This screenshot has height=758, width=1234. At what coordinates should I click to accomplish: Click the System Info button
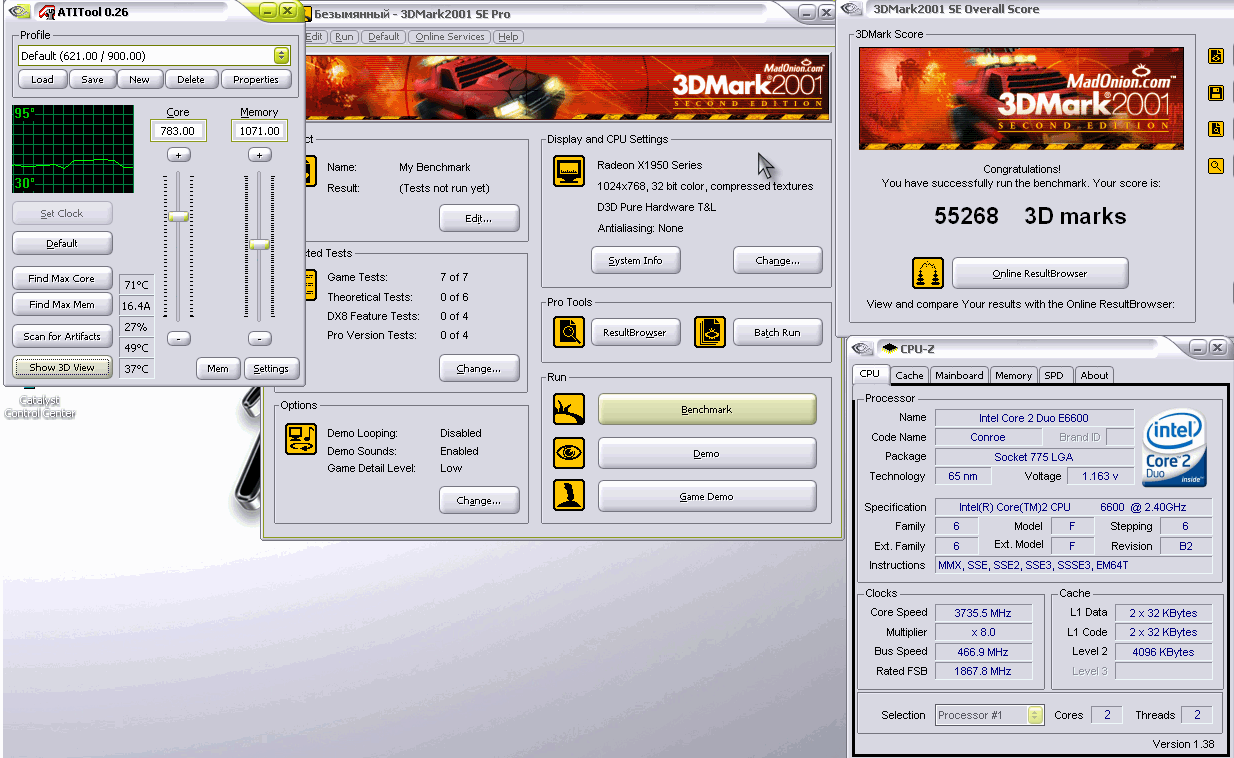[636, 261]
